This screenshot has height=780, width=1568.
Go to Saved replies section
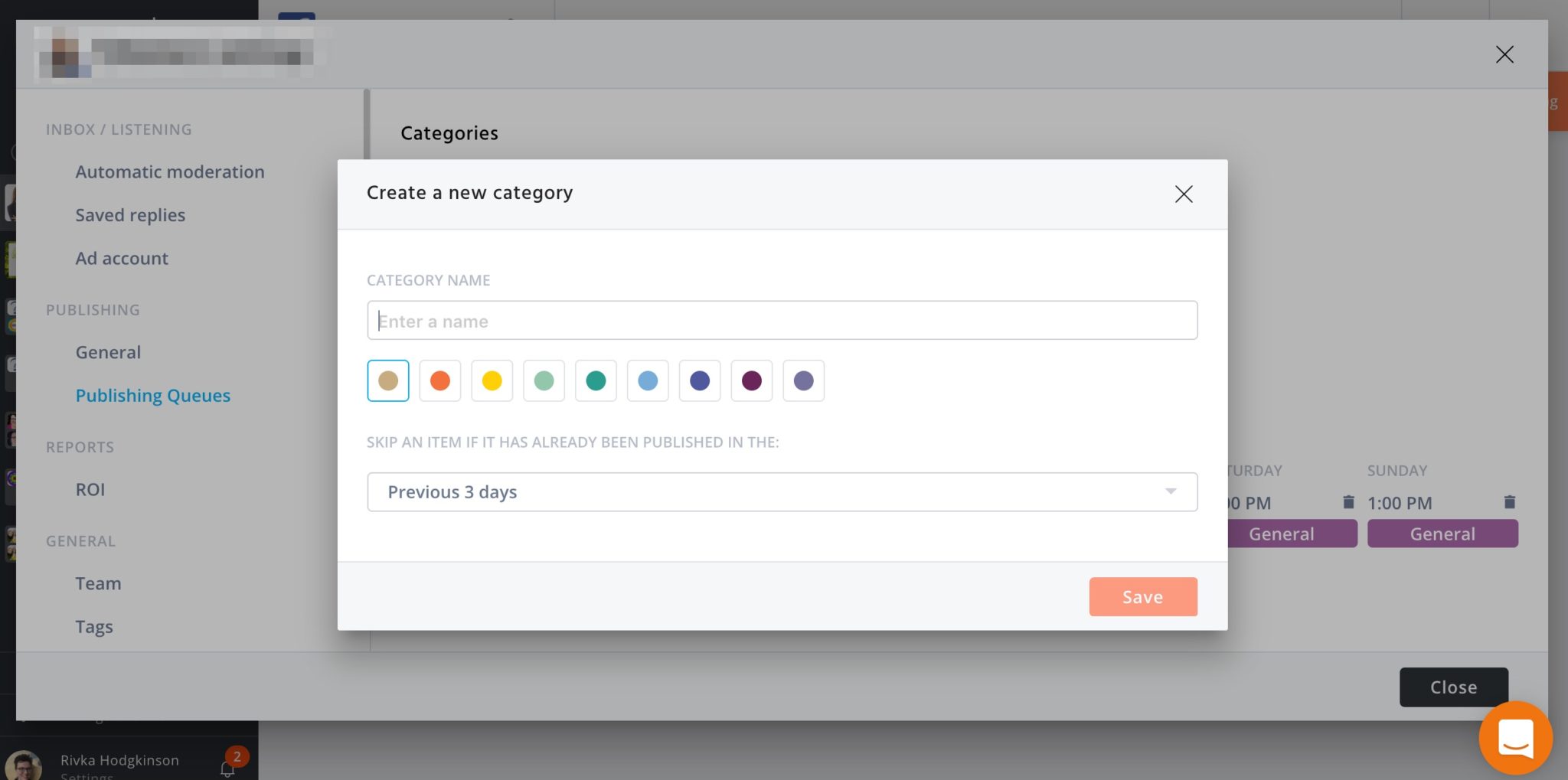pyautogui.click(x=130, y=215)
